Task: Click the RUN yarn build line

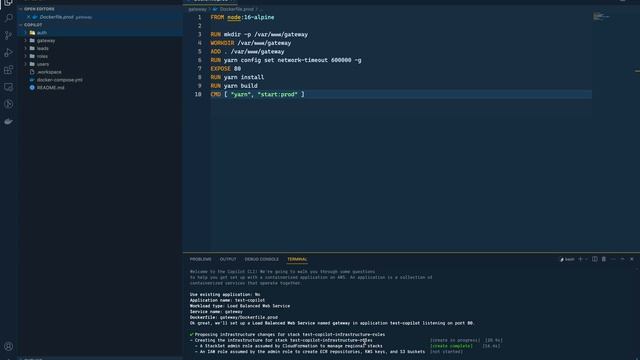Action: (x=234, y=86)
